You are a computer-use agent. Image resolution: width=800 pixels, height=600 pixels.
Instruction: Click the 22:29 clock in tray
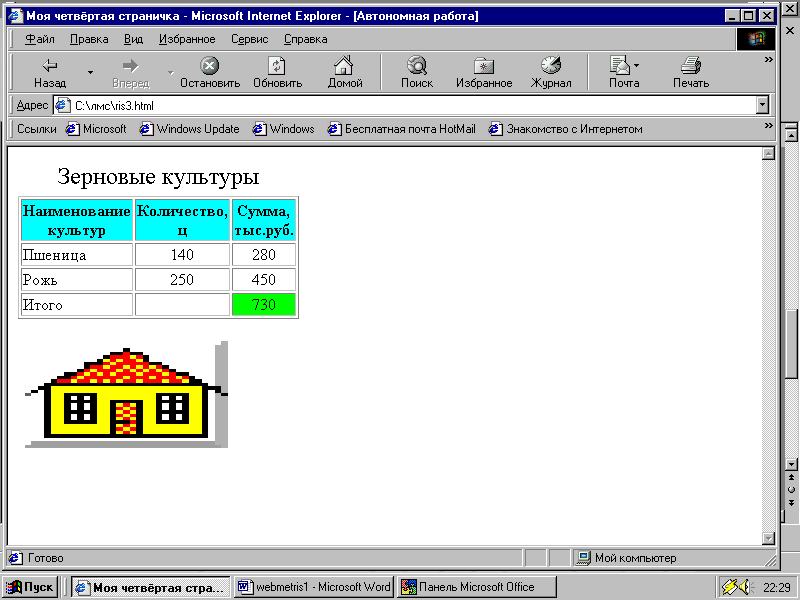click(x=777, y=587)
